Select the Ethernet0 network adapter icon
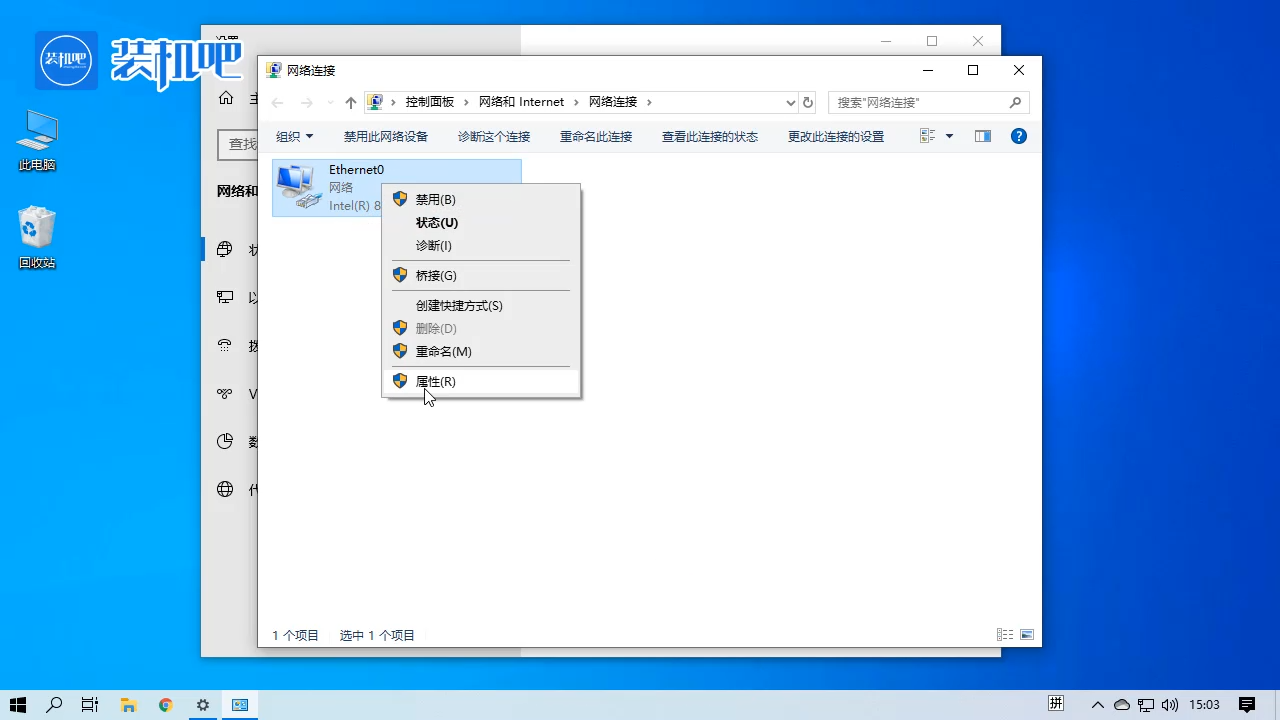 (297, 187)
